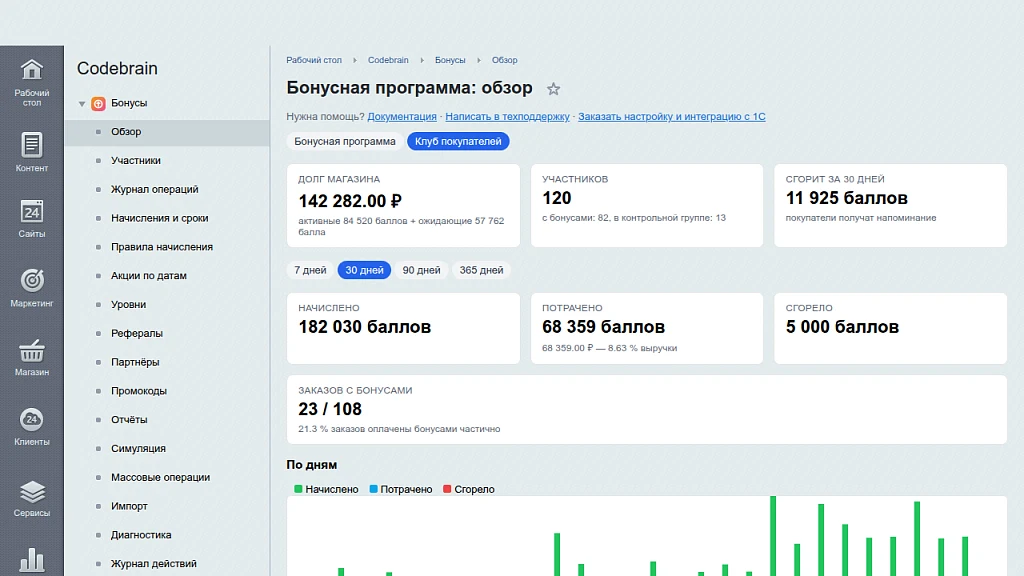1024x576 pixels.
Task: Select the Уровни menu item
Action: point(128,304)
